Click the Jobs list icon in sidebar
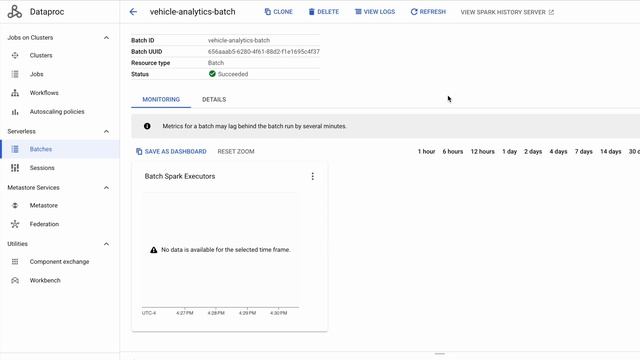Image resolution: width=640 pixels, height=360 pixels. pos(15,74)
